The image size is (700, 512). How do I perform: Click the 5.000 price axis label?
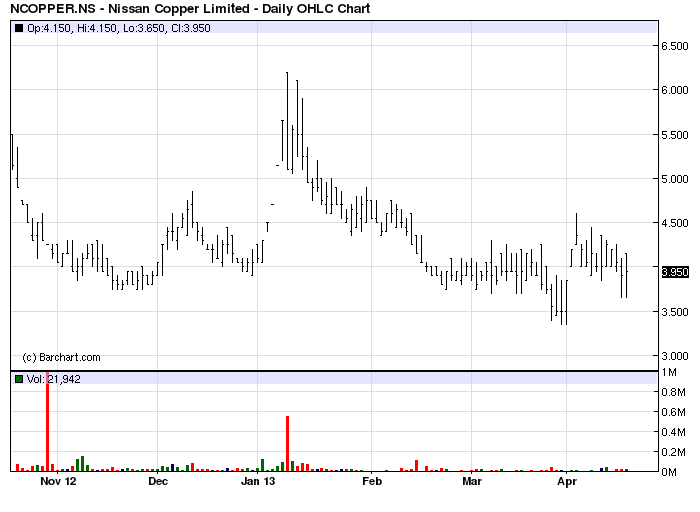(675, 179)
